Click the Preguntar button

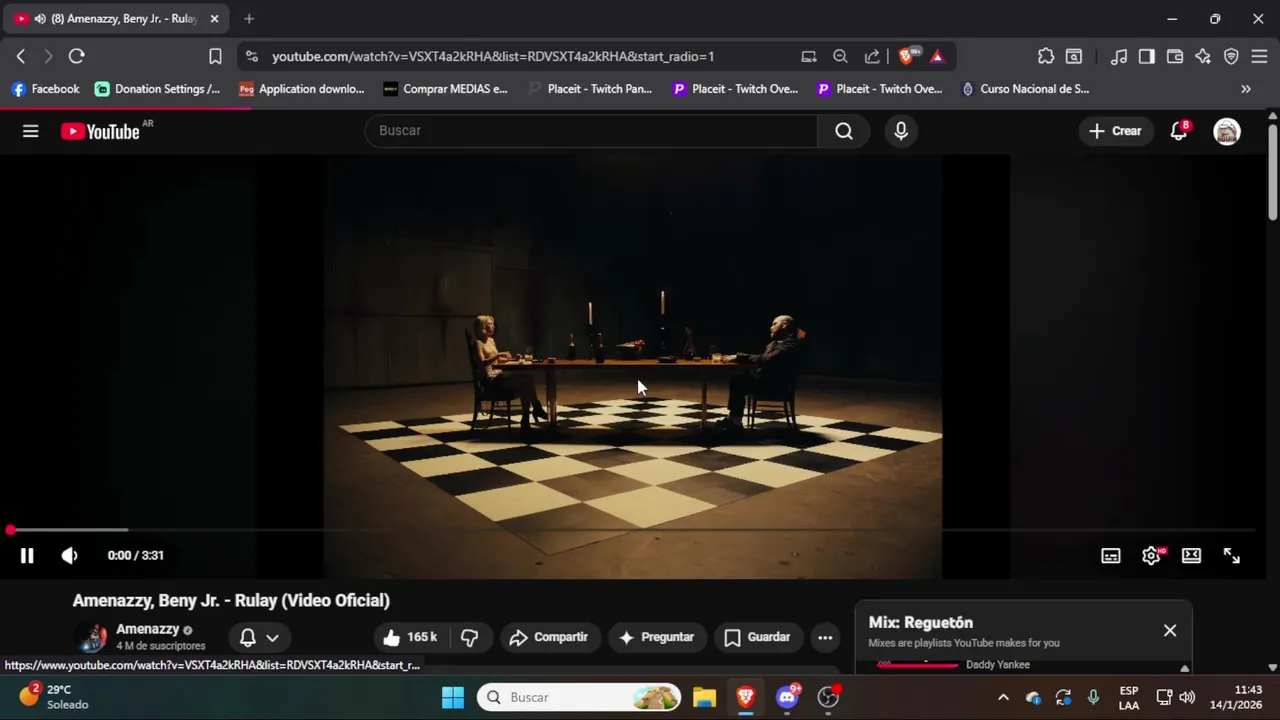656,637
